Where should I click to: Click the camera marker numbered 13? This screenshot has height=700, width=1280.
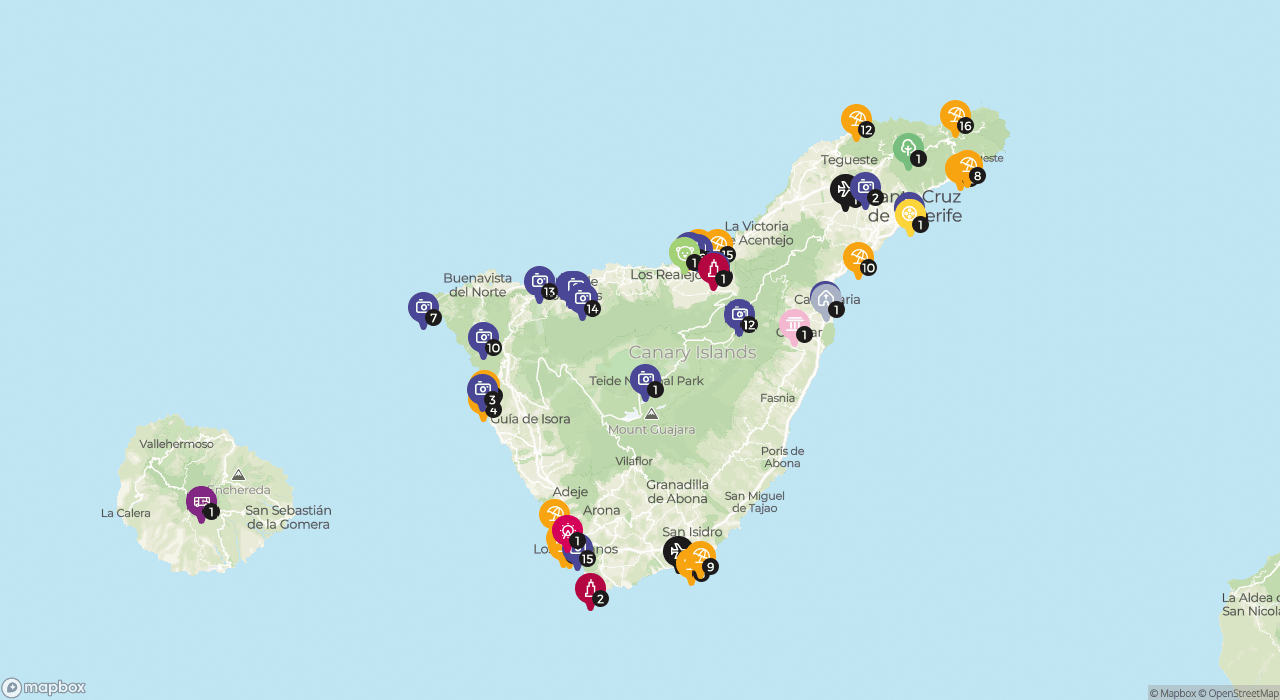pos(539,281)
